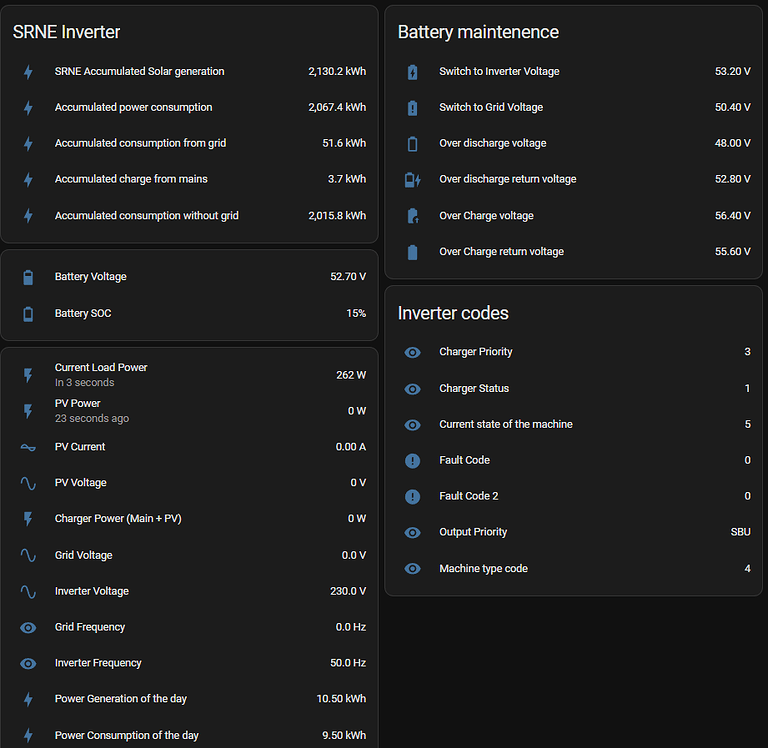Viewport: 768px width, 748px height.
Task: Select the Power Generation of the day row
Action: (x=121, y=699)
